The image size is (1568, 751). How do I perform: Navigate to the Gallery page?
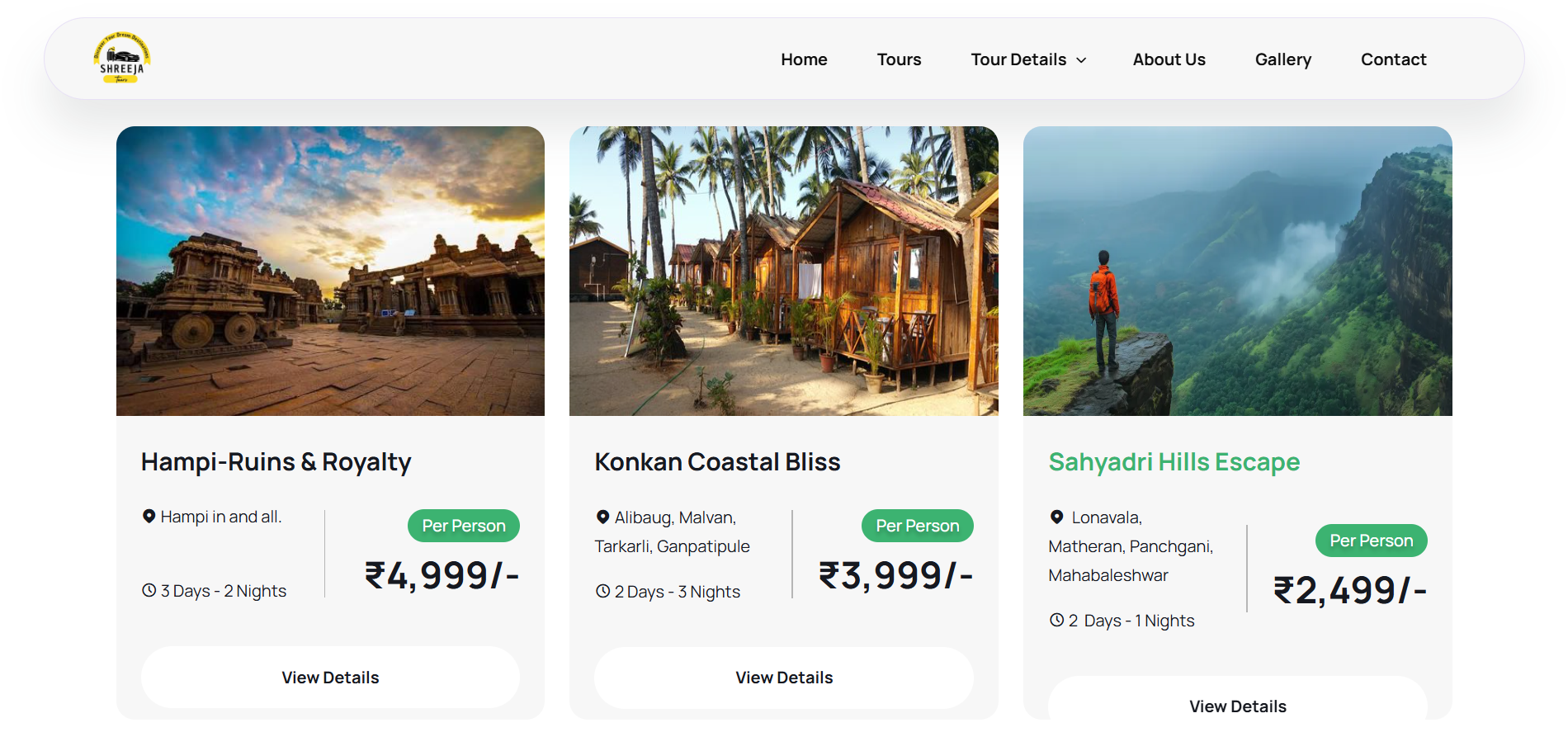[1282, 59]
